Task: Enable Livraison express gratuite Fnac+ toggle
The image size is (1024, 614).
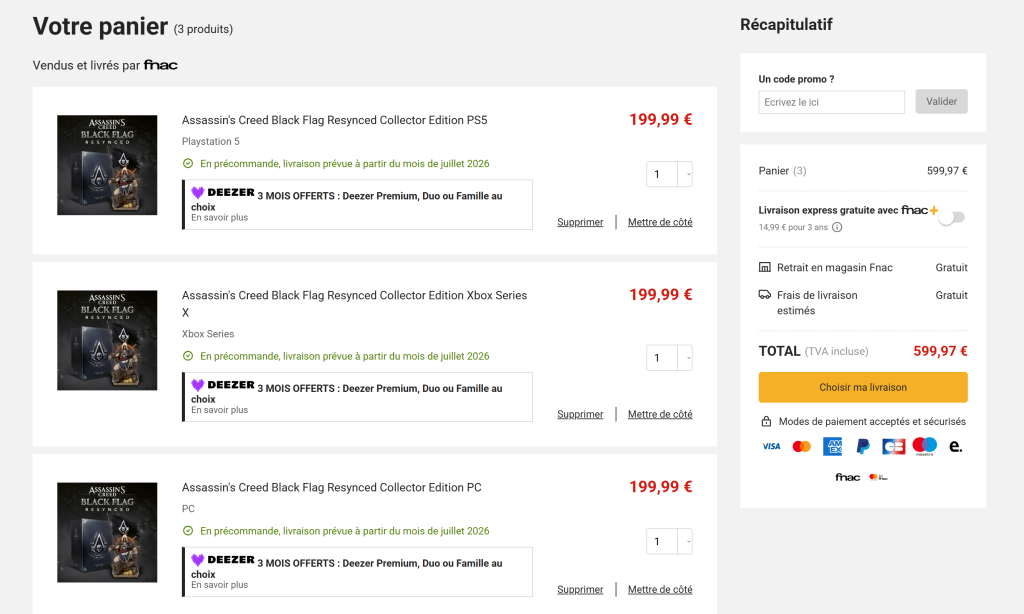Action: [952, 218]
